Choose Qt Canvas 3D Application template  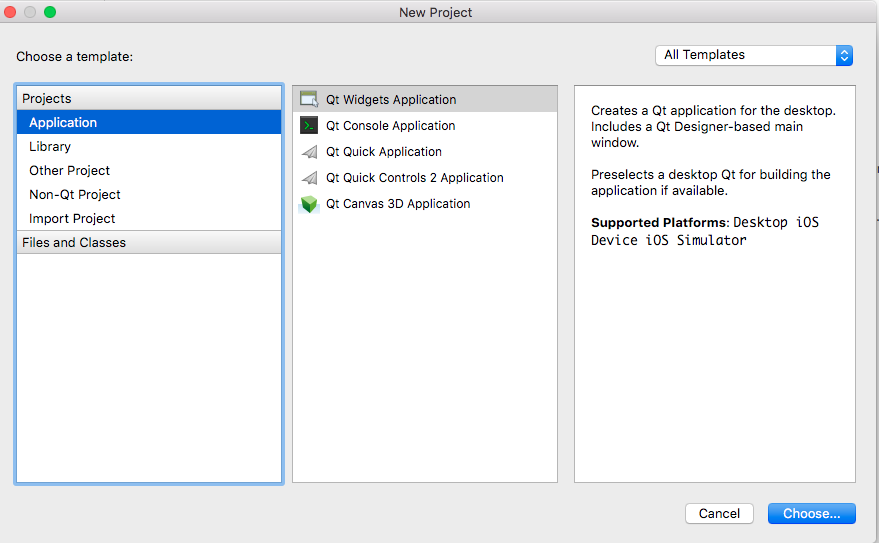pyautogui.click(x=425, y=204)
